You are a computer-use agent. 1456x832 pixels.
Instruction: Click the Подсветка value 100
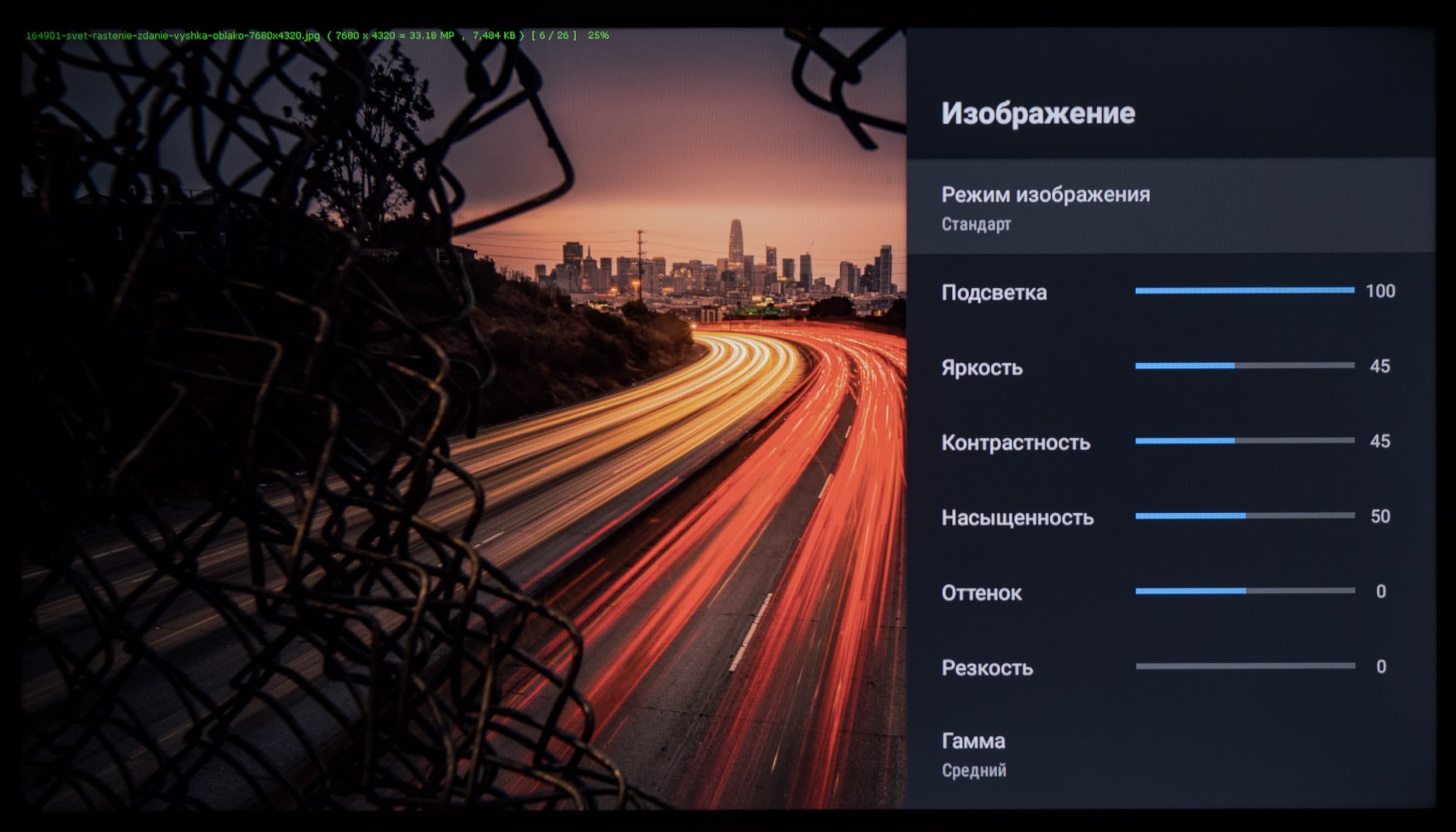coord(1380,292)
